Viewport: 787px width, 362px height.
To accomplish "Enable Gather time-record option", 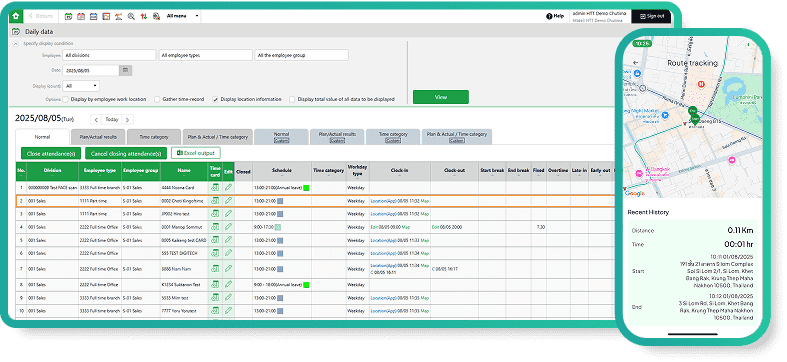I will pos(157,99).
